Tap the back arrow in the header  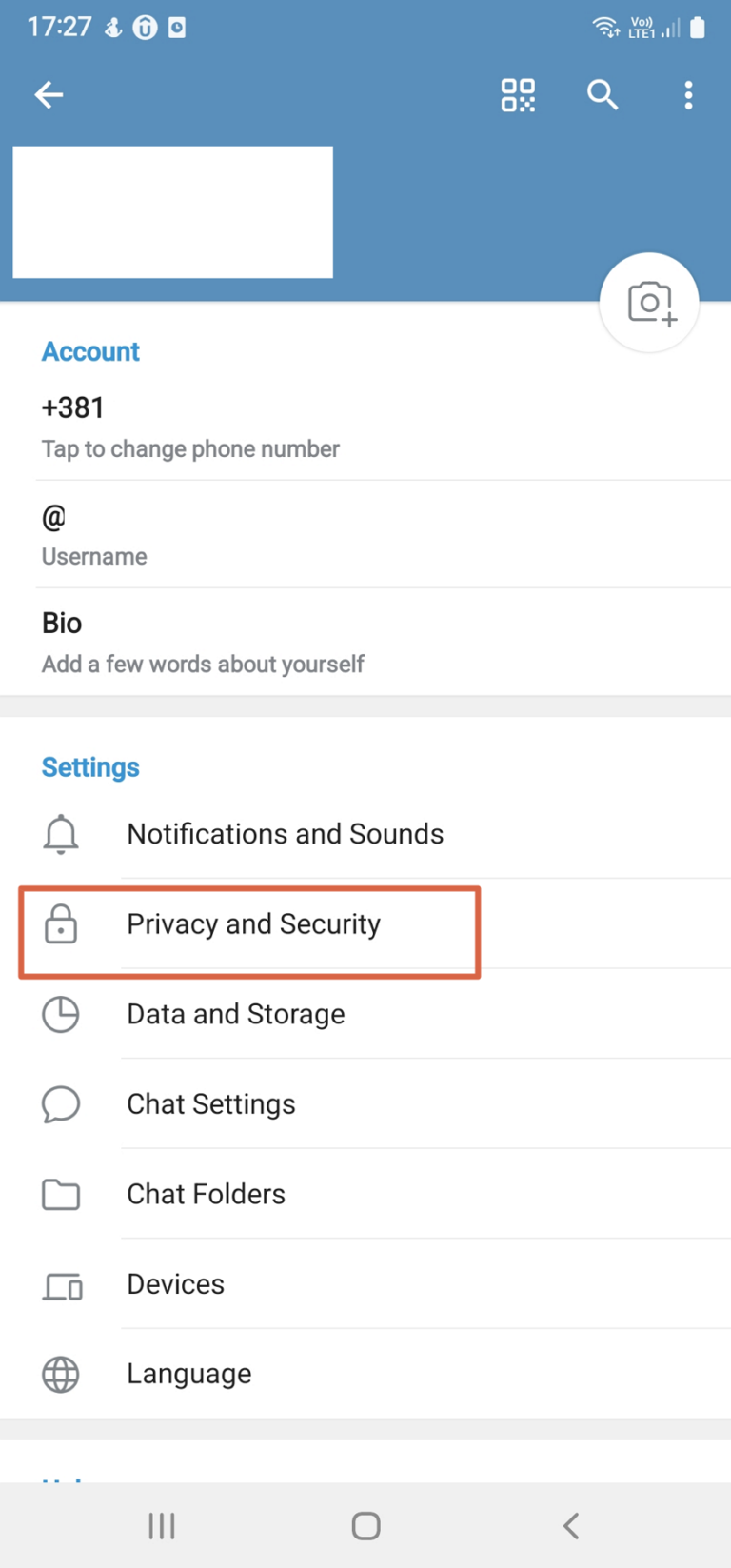click(49, 94)
